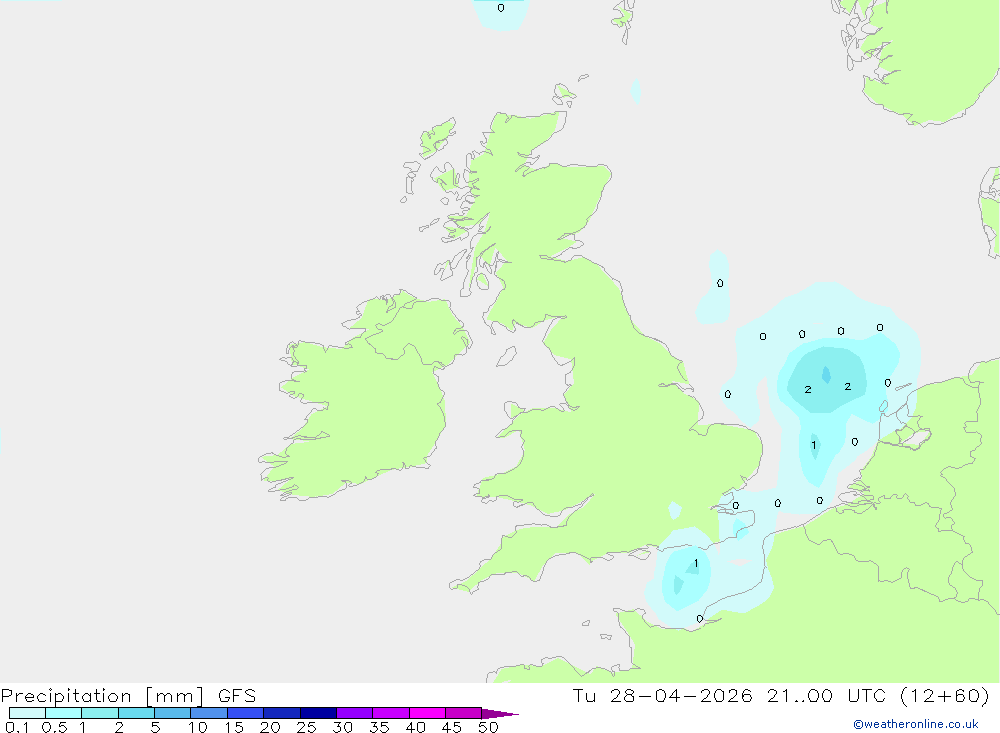This screenshot has height=733, width=1000.
Task: Click the 15–20 mm blue legend box
Action: [246, 713]
